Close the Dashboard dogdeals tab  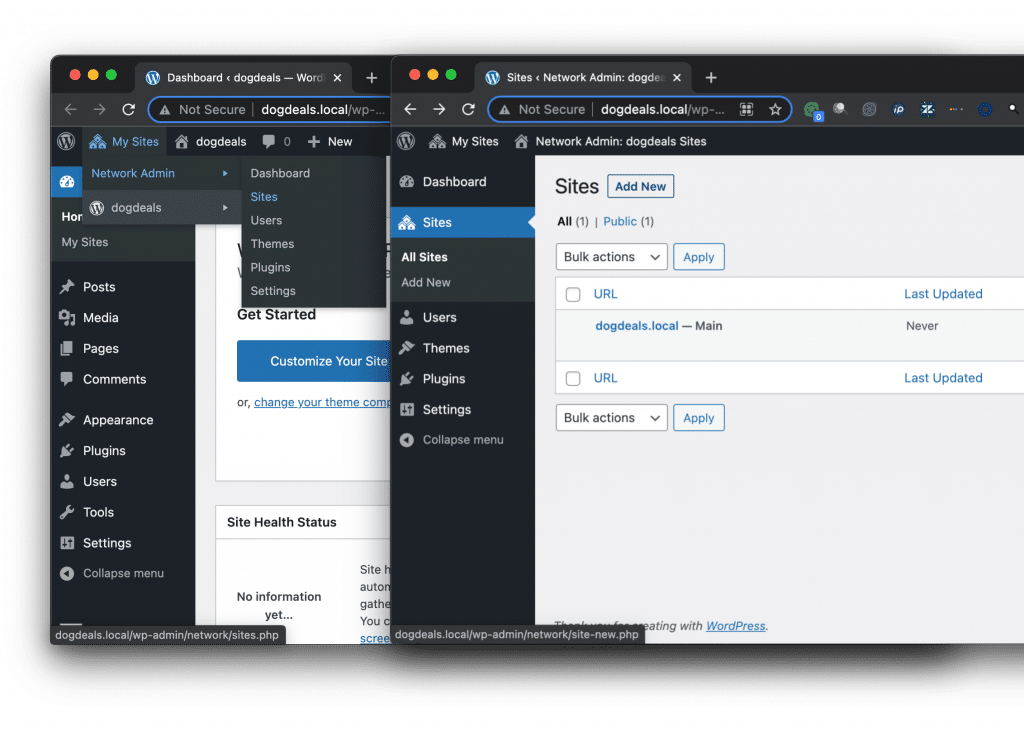click(337, 78)
